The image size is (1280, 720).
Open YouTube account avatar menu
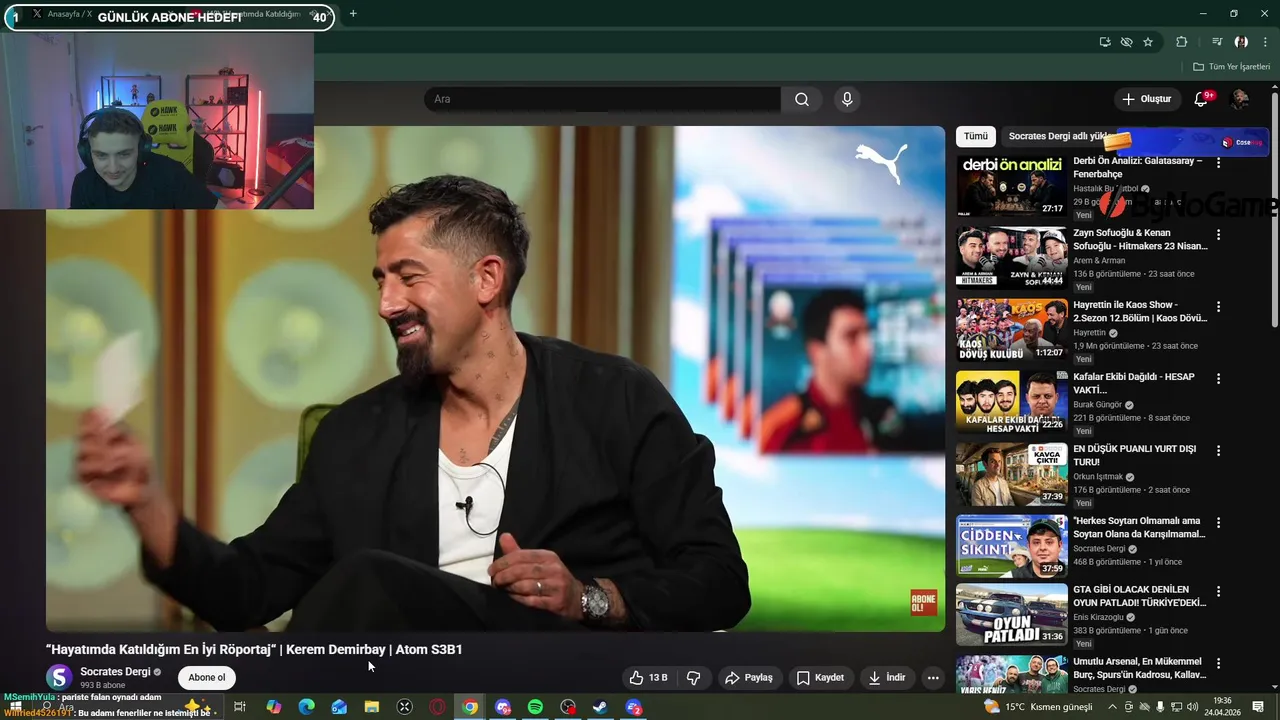1240,99
